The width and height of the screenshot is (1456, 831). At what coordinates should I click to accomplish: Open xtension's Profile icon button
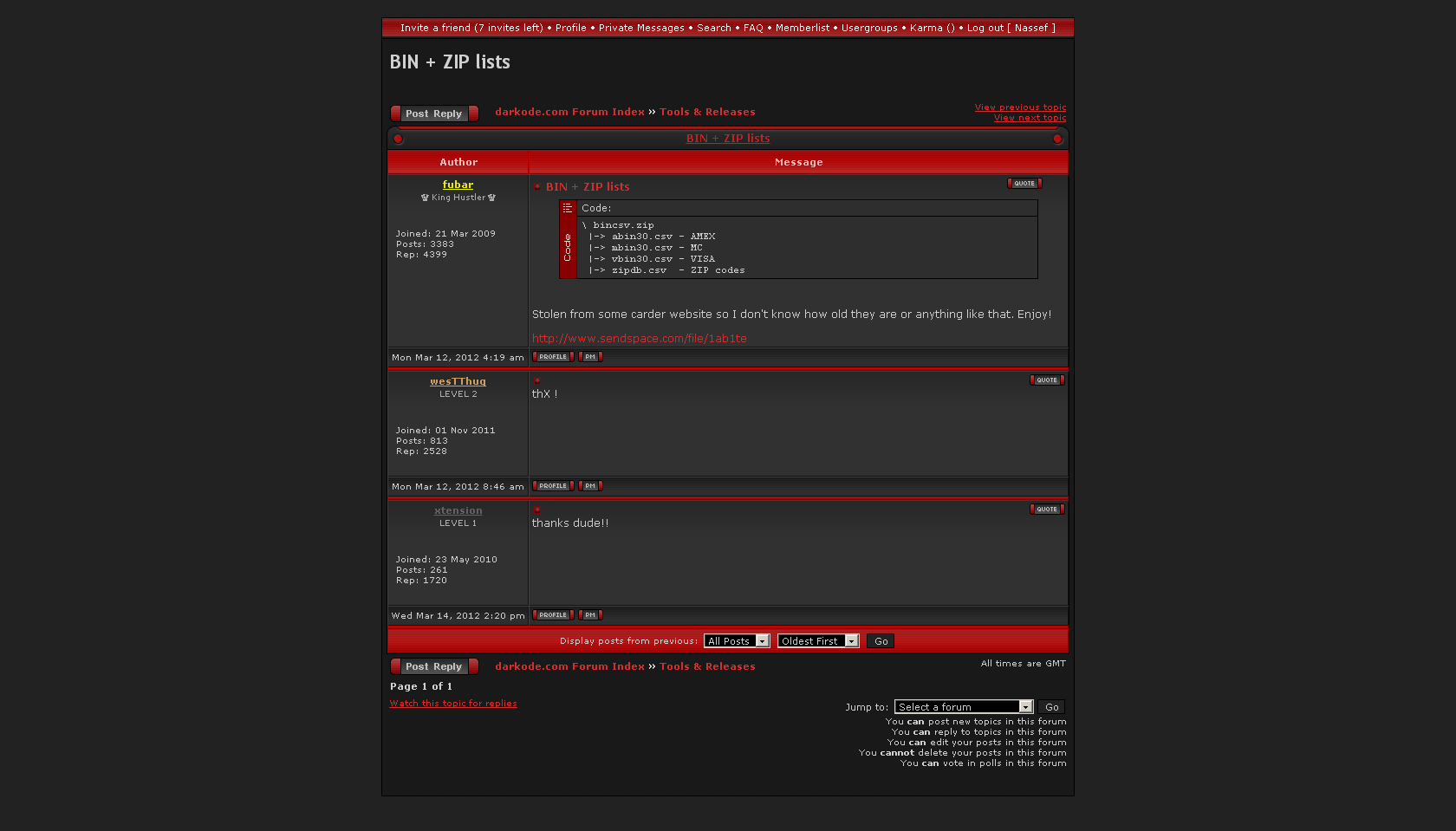[x=553, y=615]
